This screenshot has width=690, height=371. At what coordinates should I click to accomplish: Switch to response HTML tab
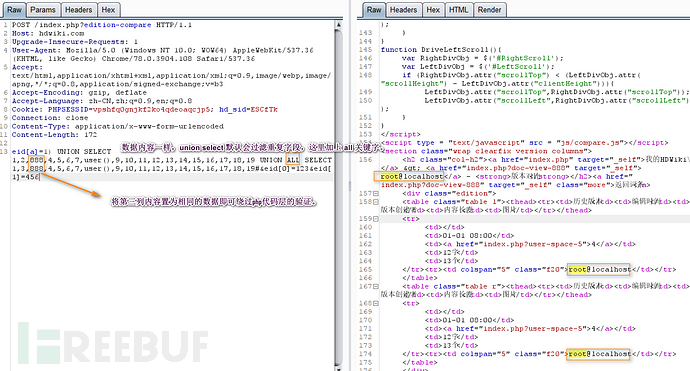tap(459, 10)
